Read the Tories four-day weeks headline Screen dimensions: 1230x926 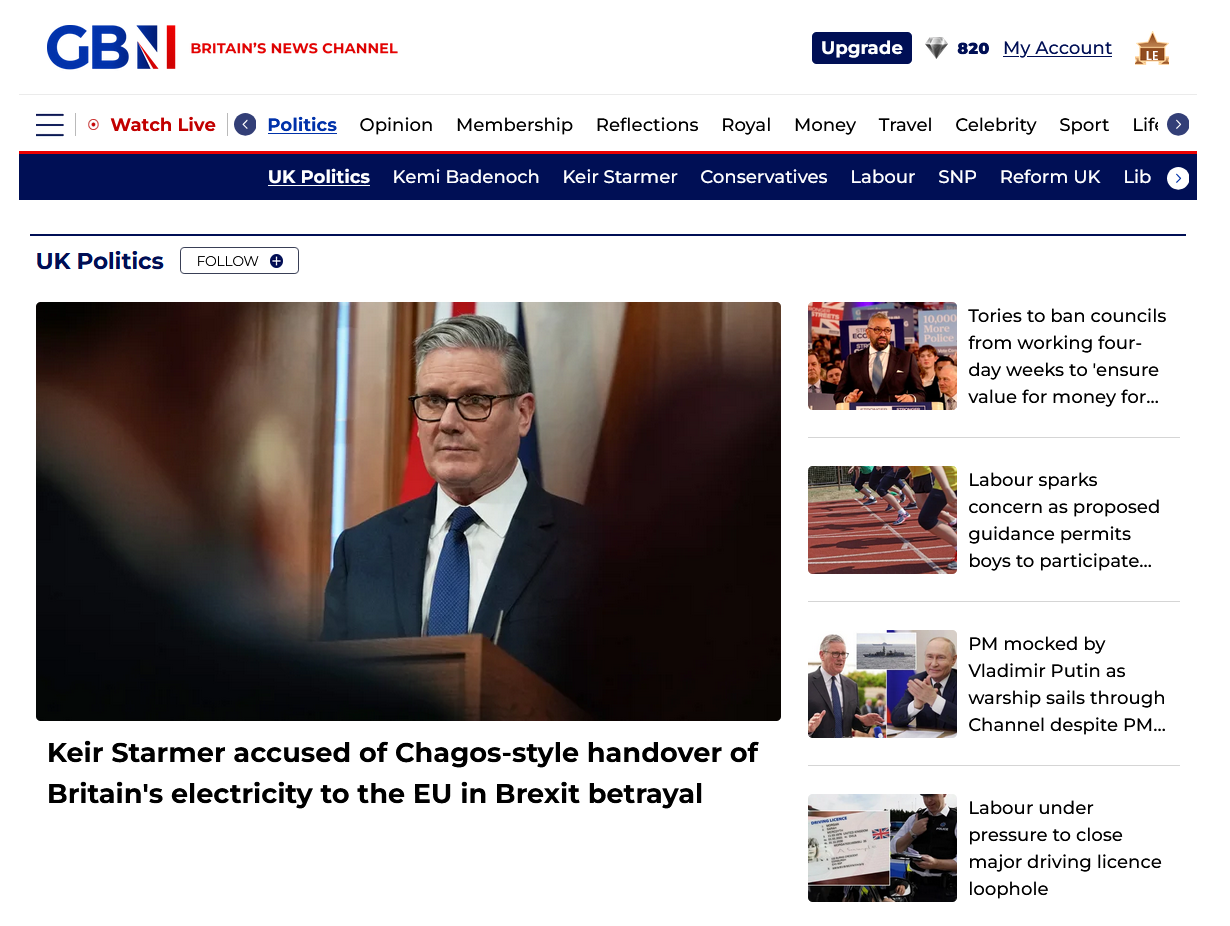point(1067,356)
